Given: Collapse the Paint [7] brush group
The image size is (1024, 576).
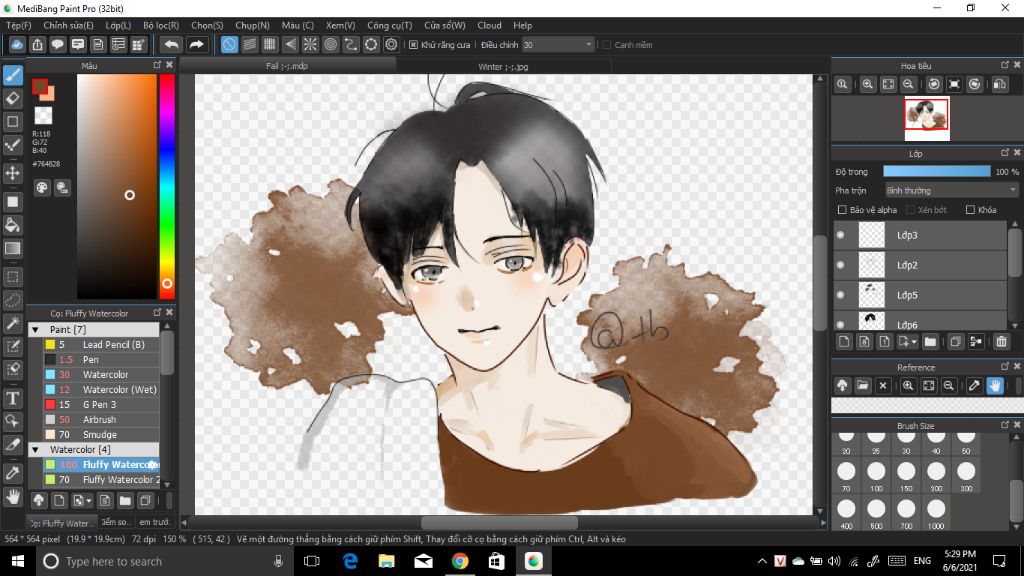Looking at the screenshot, I should coord(35,330).
